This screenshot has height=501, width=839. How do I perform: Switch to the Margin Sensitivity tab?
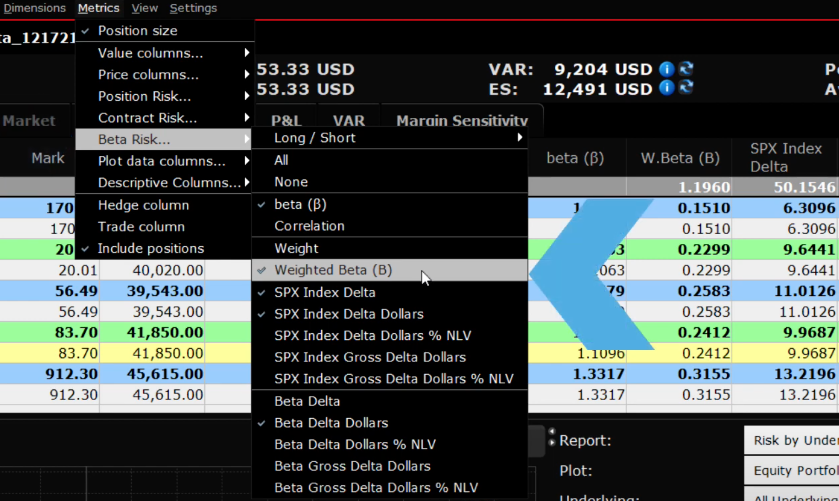coord(461,121)
